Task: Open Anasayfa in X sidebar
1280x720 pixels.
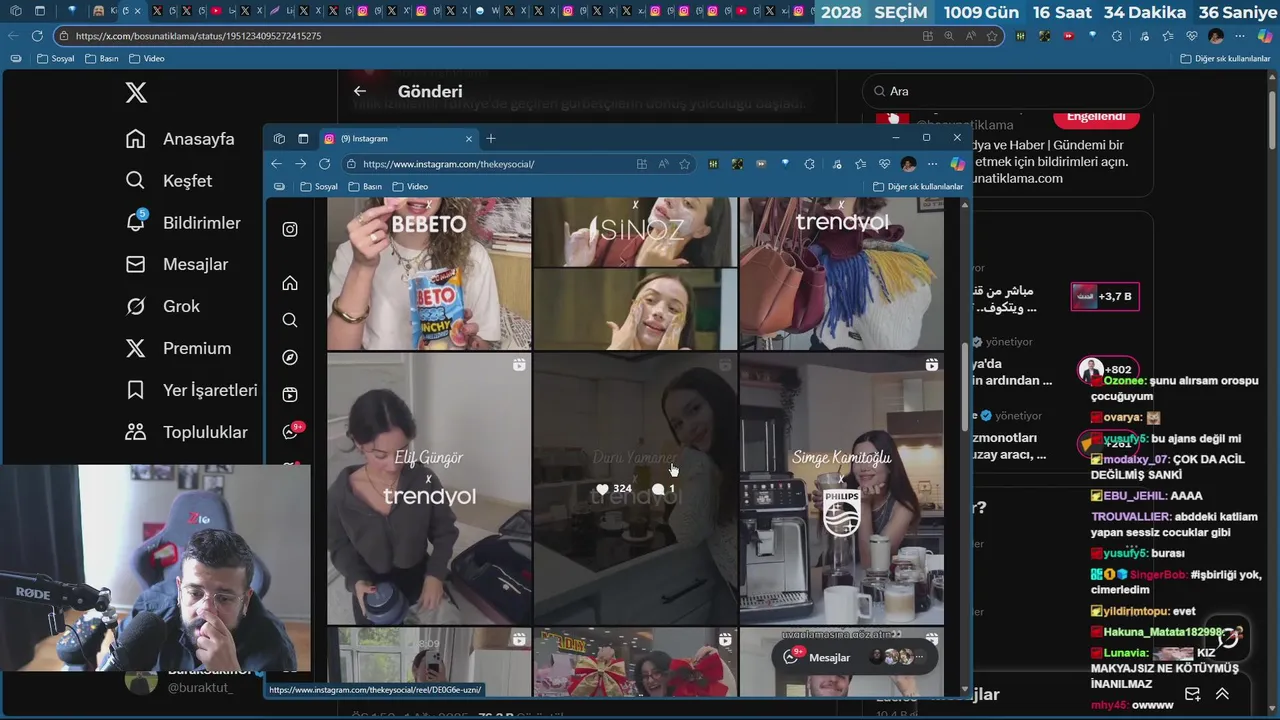Action: tap(180, 139)
